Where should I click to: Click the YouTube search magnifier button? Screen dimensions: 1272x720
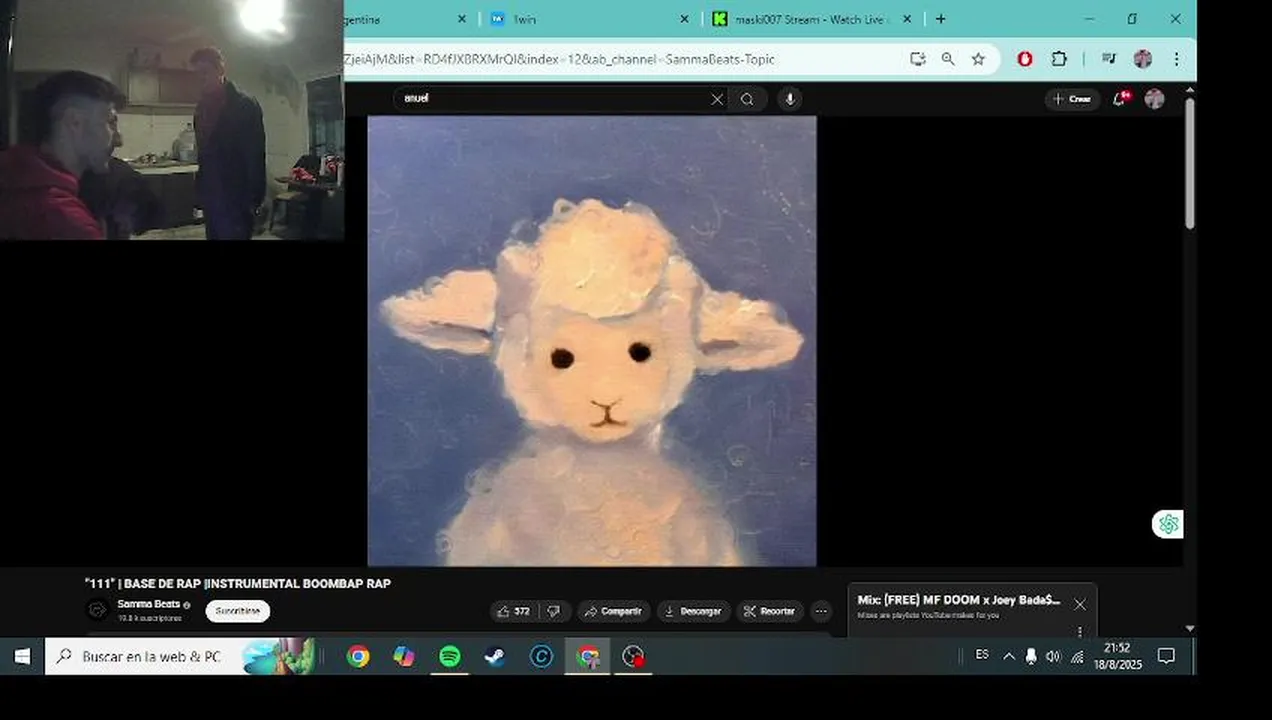[747, 99]
